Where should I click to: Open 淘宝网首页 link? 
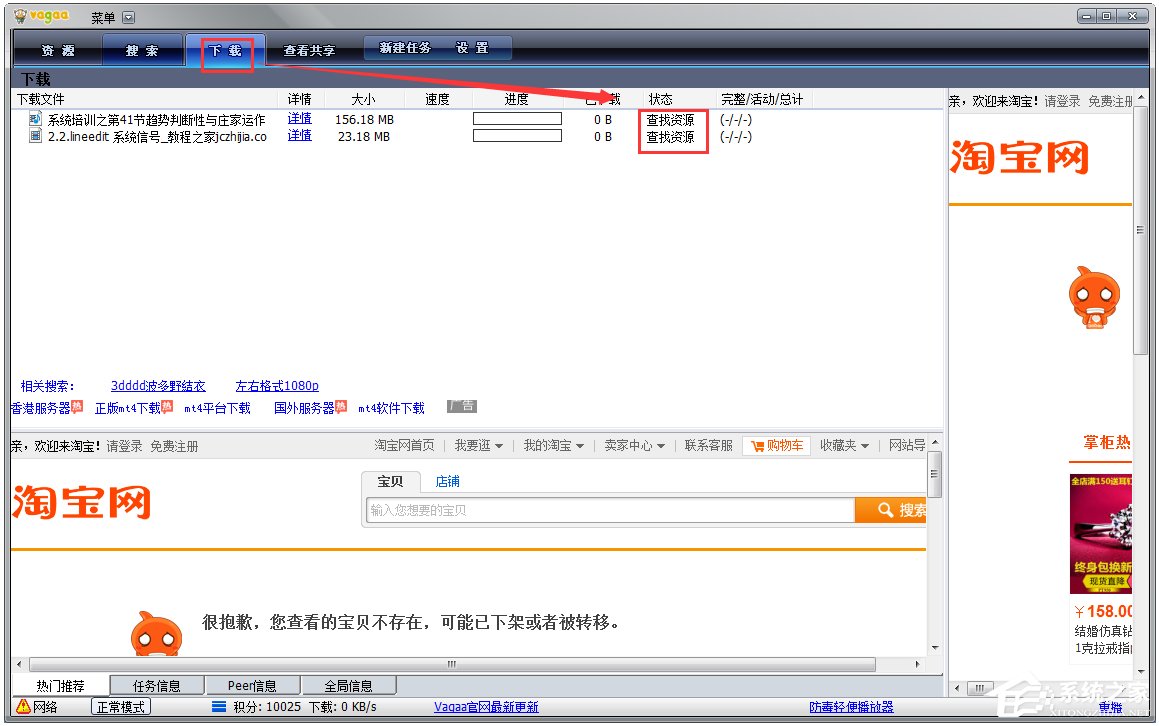(404, 445)
